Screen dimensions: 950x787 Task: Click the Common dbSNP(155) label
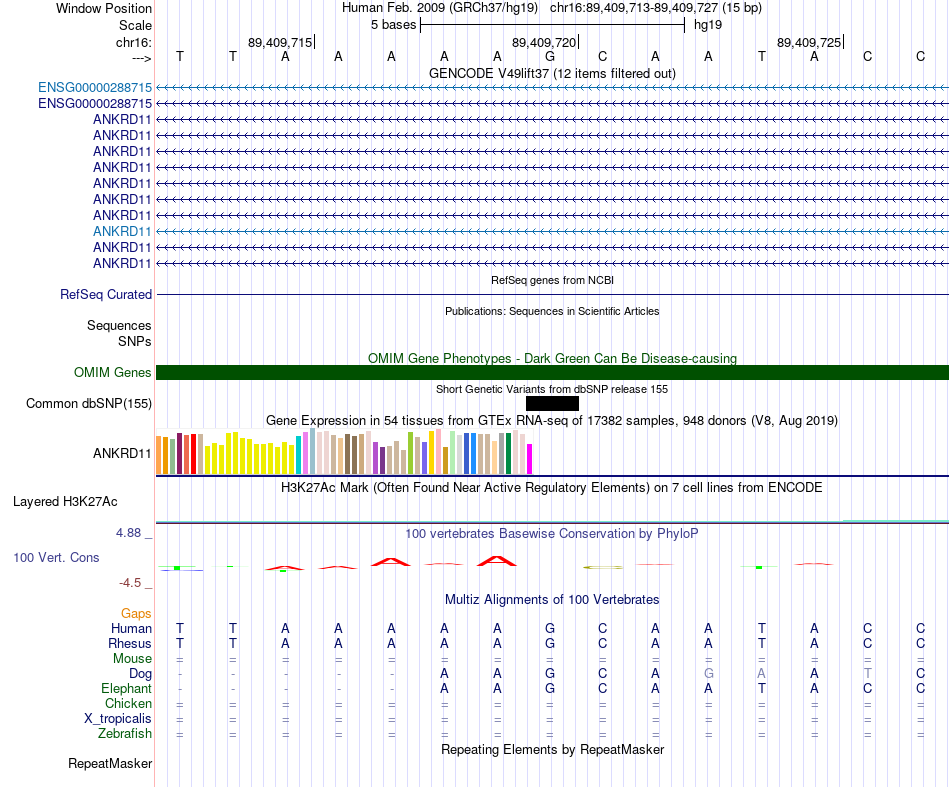(89, 403)
